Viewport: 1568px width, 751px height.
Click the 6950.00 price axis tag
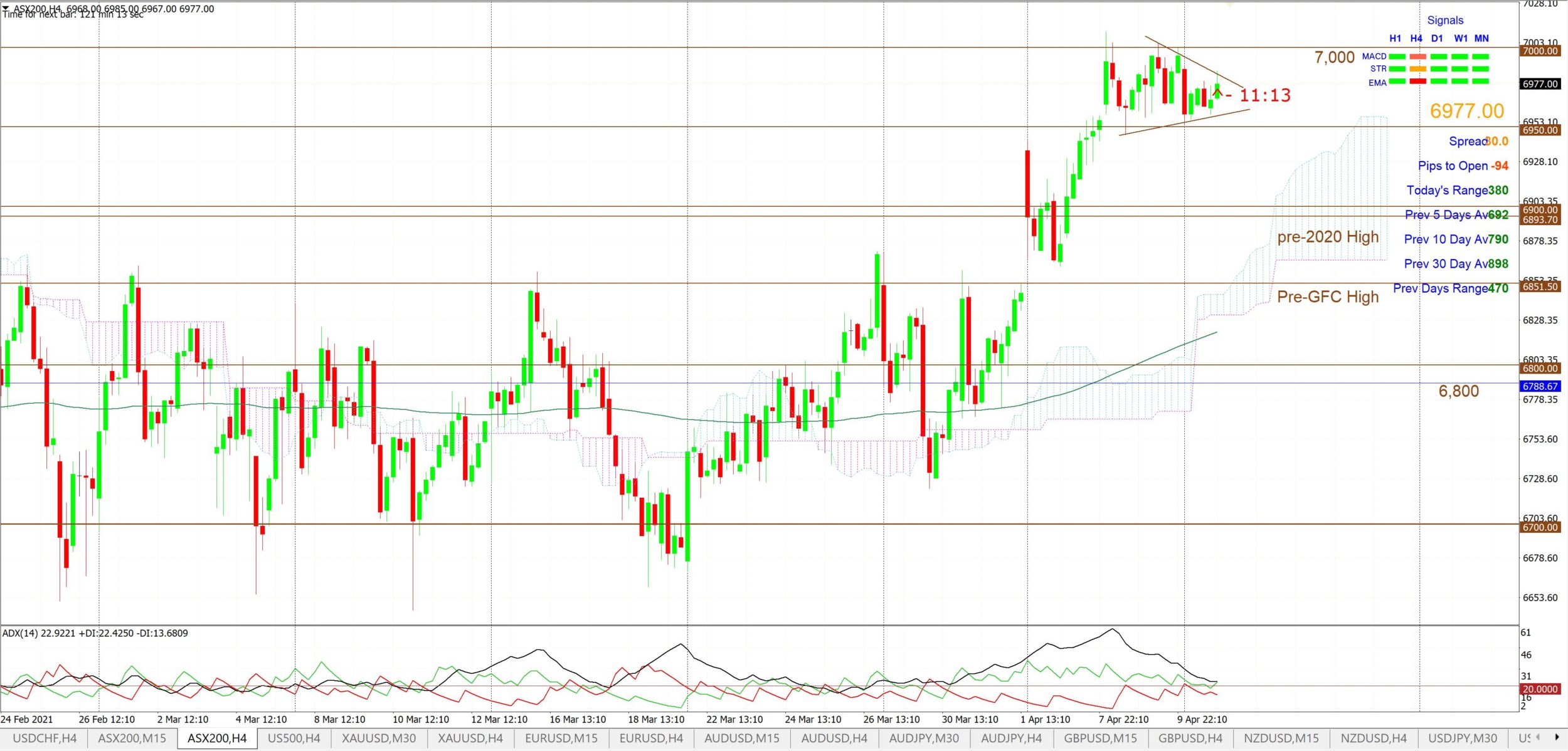[x=1540, y=130]
